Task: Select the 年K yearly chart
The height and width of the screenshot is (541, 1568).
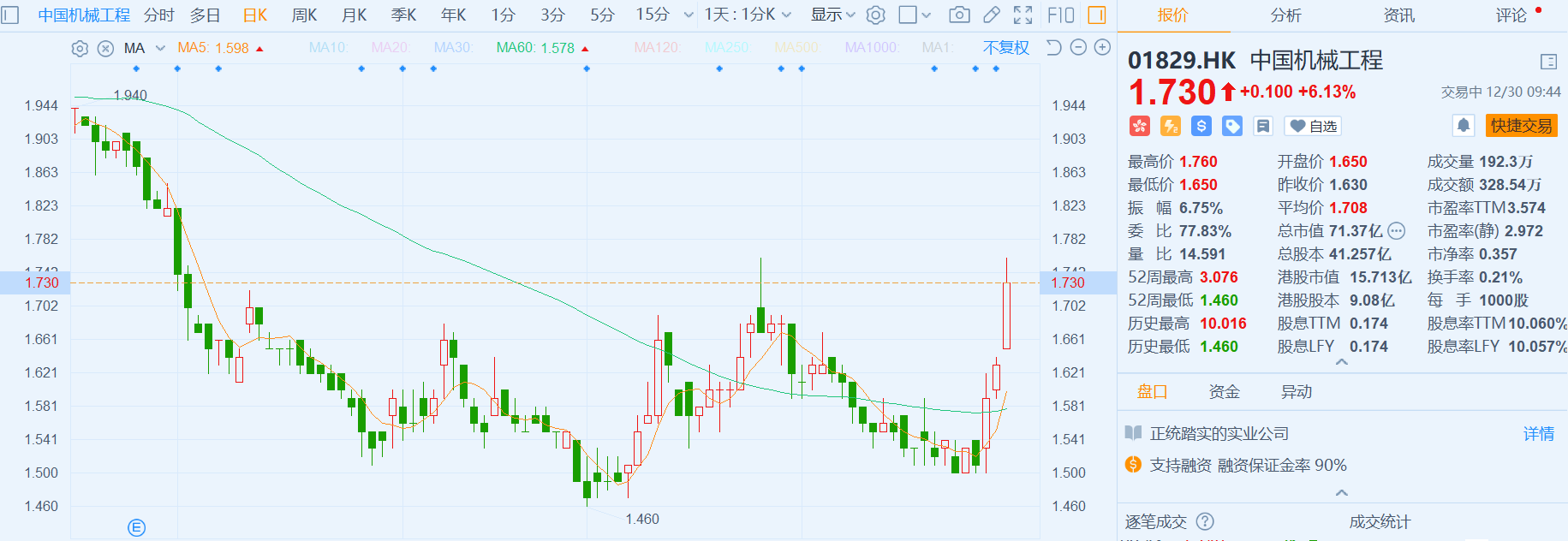Action: pos(454,15)
